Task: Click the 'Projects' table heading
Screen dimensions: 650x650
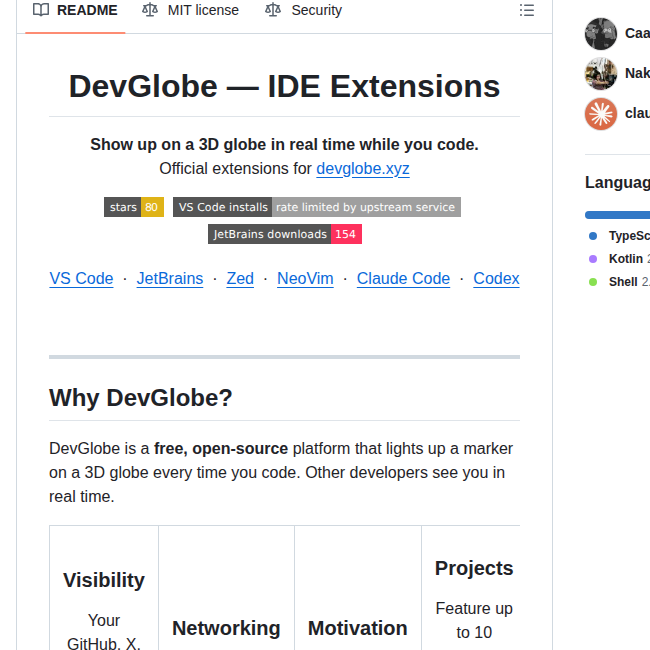Action: (474, 568)
